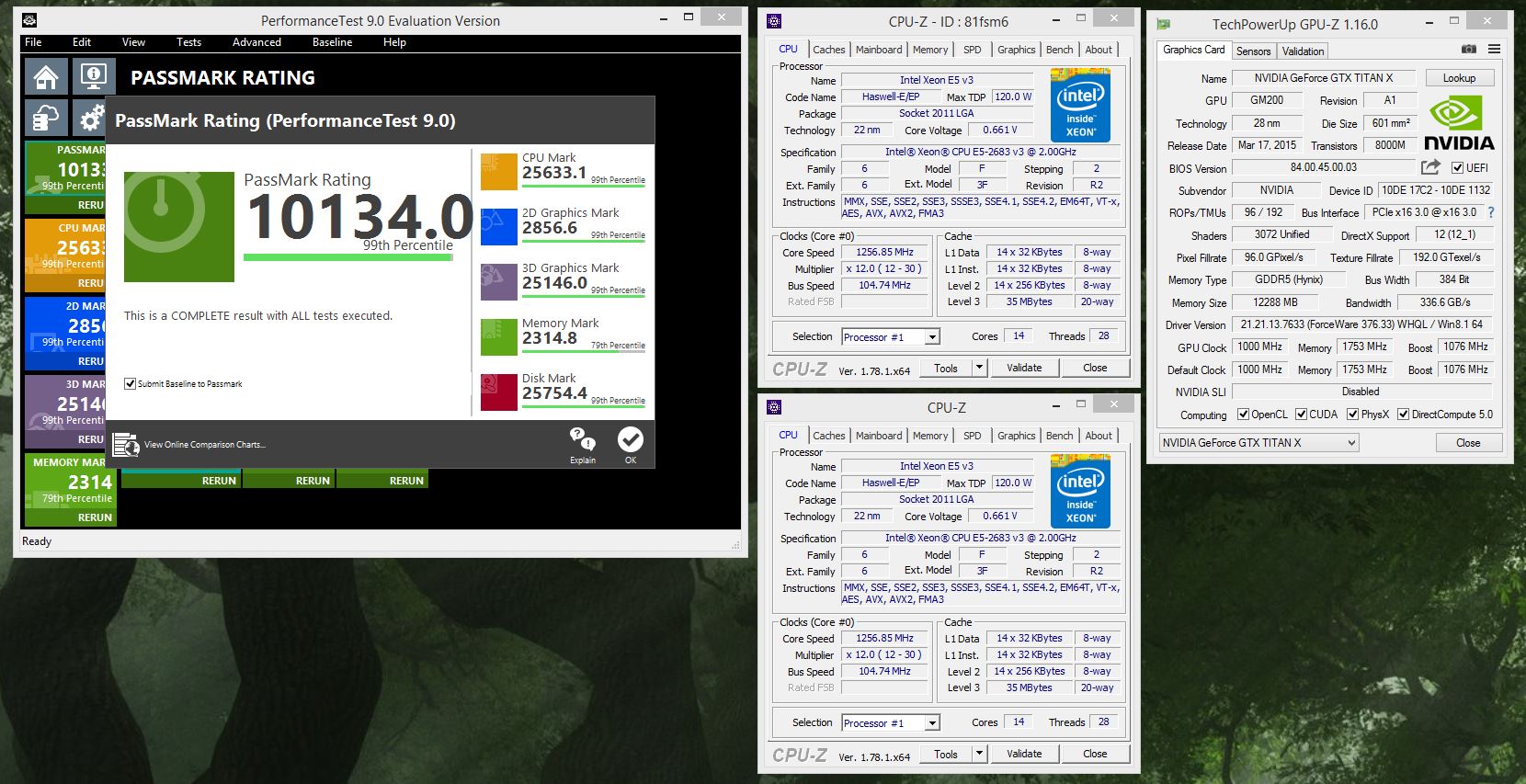
Task: Open the cloud baseline management icon
Action: coord(46,118)
